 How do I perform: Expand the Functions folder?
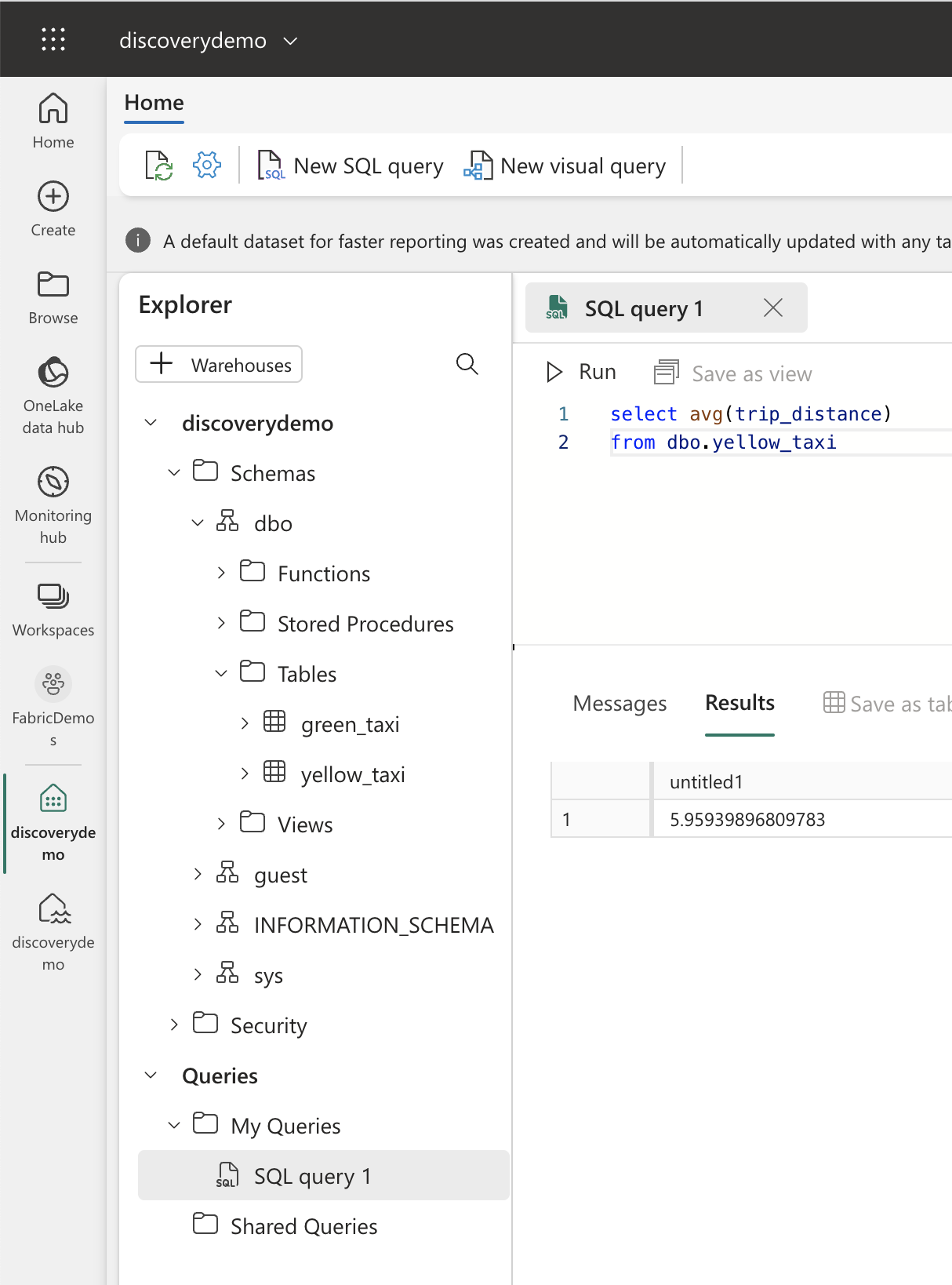(221, 573)
